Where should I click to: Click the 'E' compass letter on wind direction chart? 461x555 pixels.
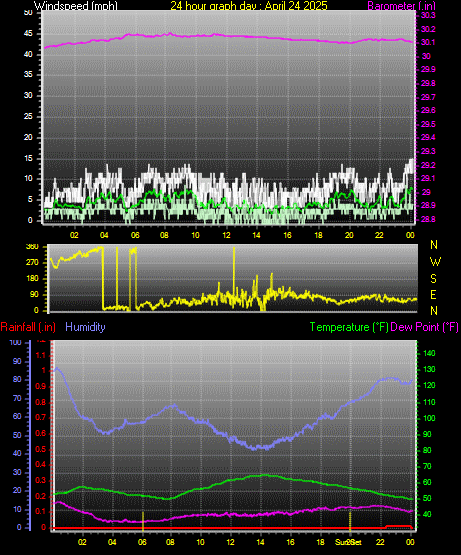[433, 294]
